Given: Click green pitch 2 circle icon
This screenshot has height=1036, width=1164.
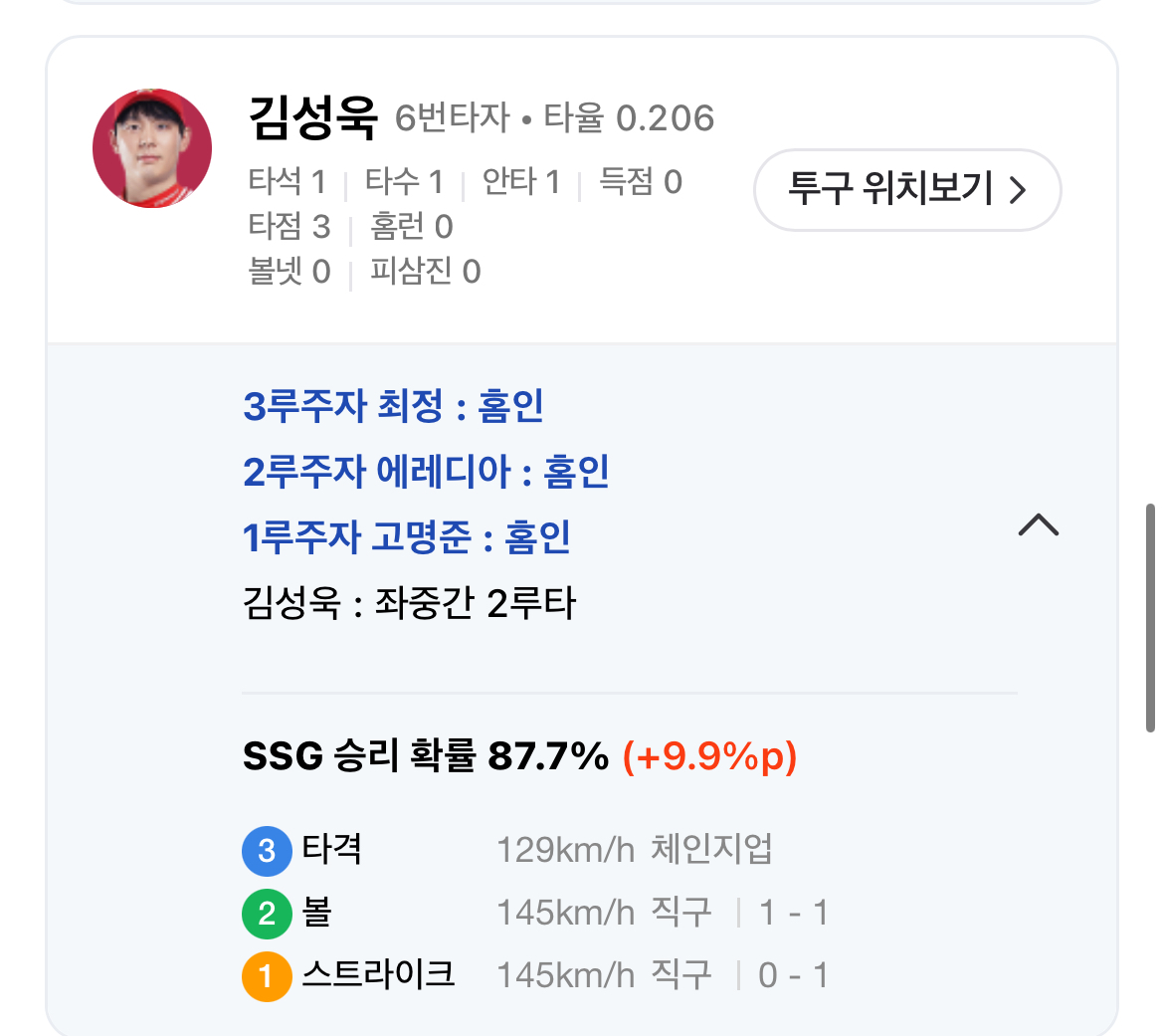Looking at the screenshot, I should pyautogui.click(x=267, y=914).
